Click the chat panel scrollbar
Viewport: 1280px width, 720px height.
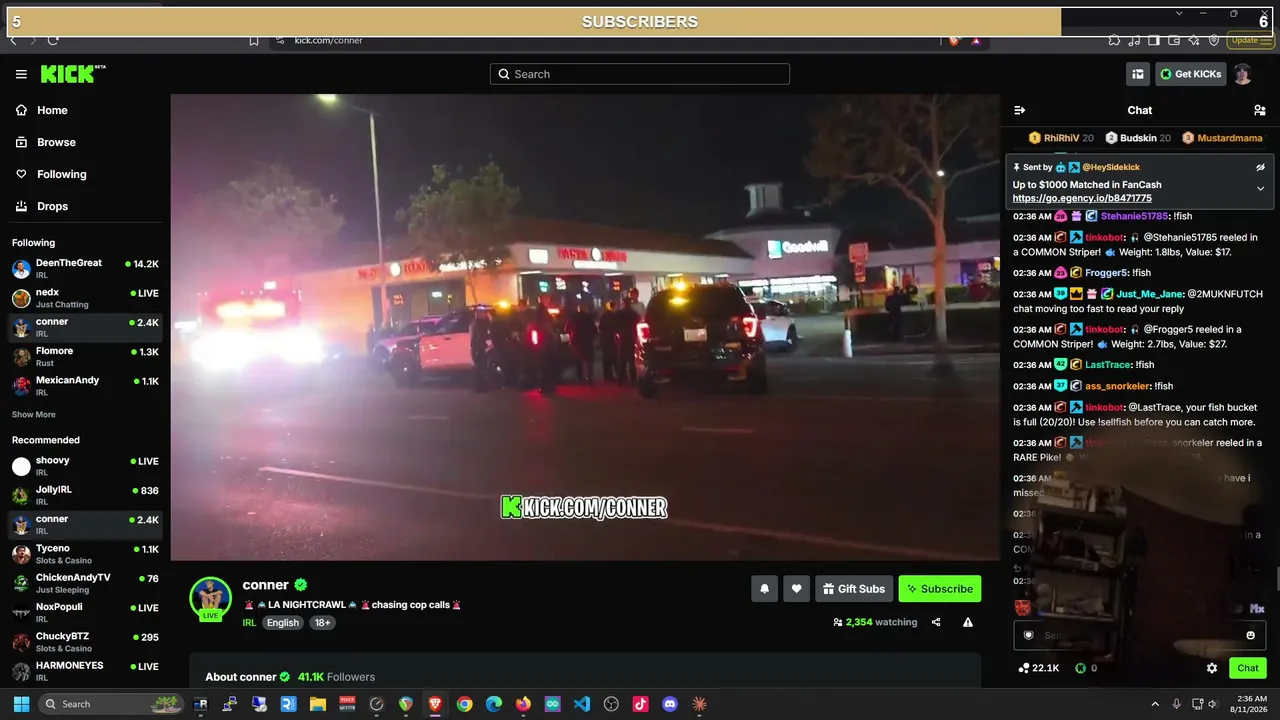pyautogui.click(x=1276, y=578)
